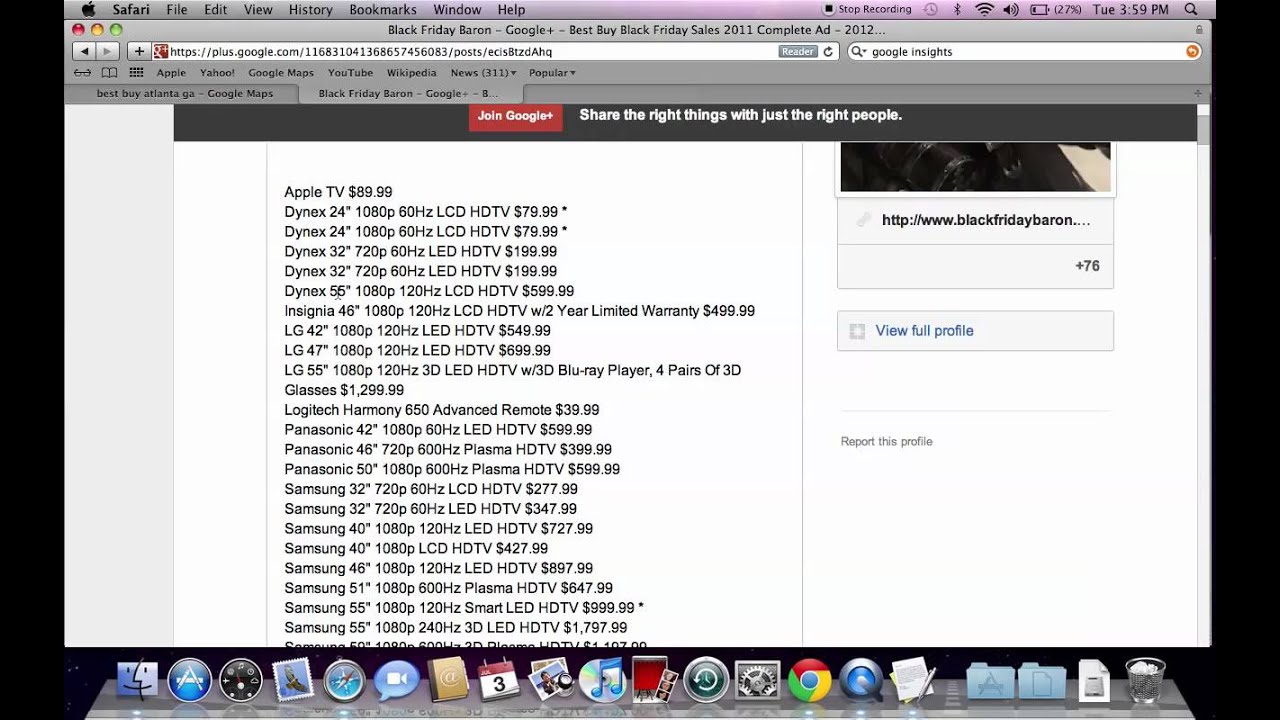Open the Documents stack in Dock

click(x=1041, y=682)
